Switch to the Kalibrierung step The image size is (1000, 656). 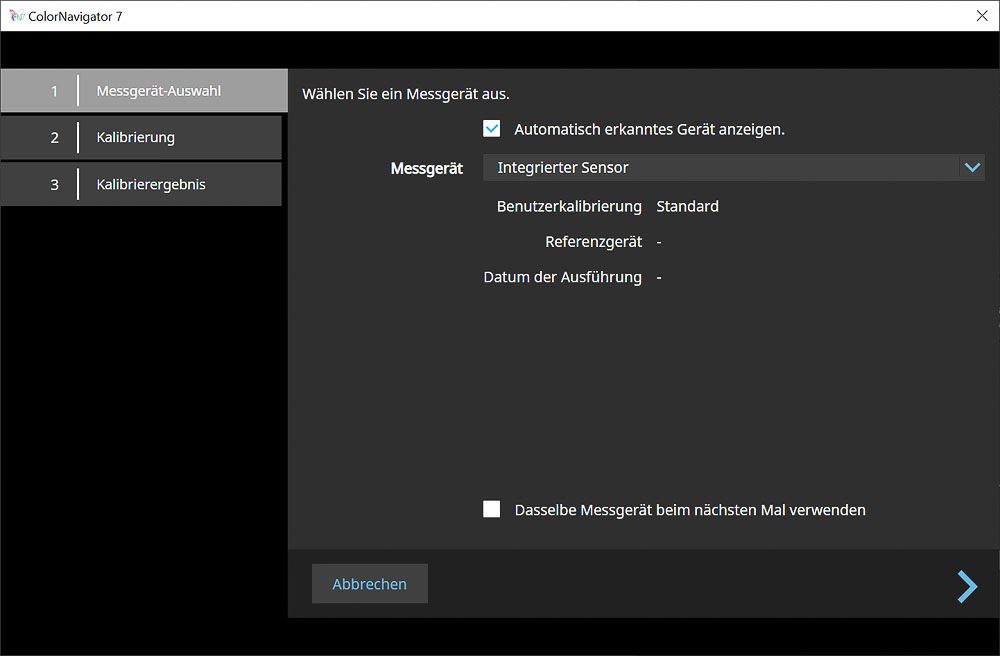coord(136,137)
